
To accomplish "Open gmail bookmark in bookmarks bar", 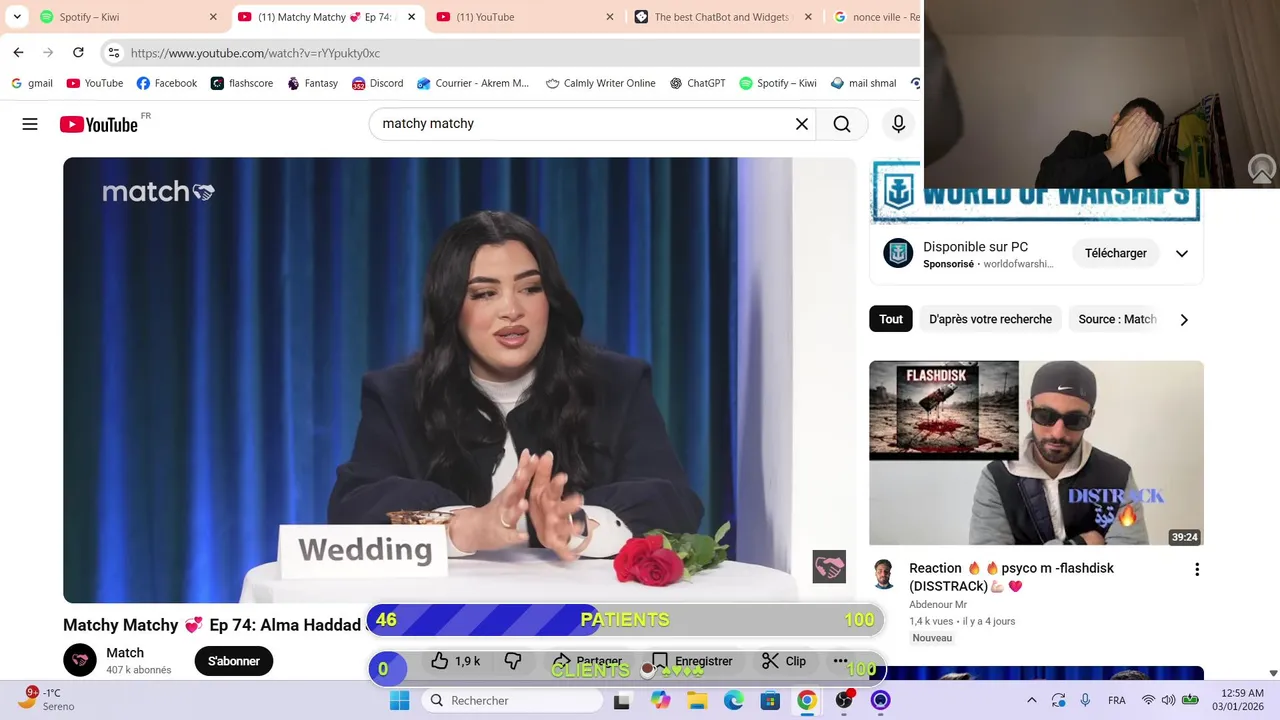I will click(x=31, y=83).
